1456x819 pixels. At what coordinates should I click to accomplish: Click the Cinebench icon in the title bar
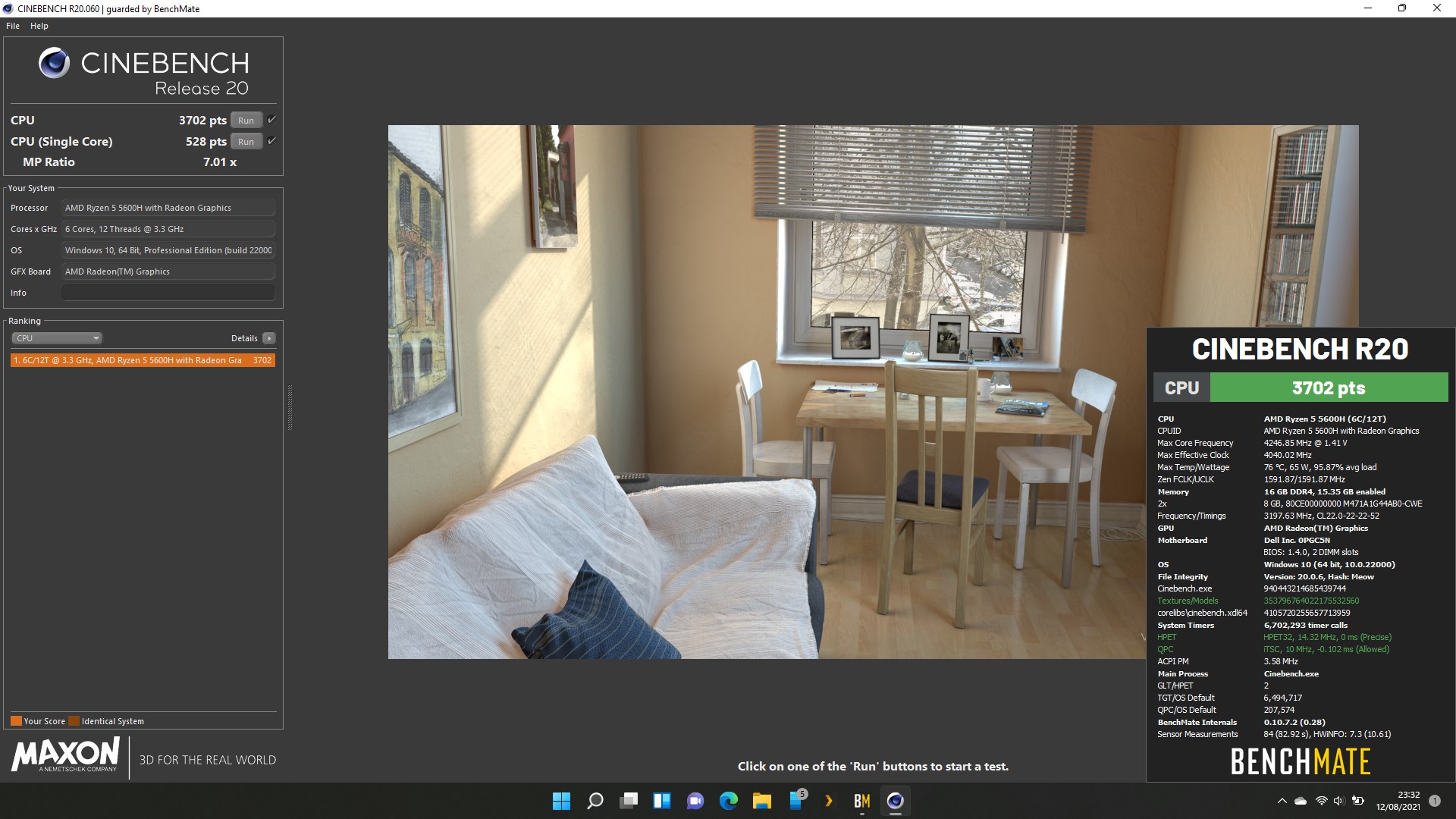pyautogui.click(x=8, y=8)
